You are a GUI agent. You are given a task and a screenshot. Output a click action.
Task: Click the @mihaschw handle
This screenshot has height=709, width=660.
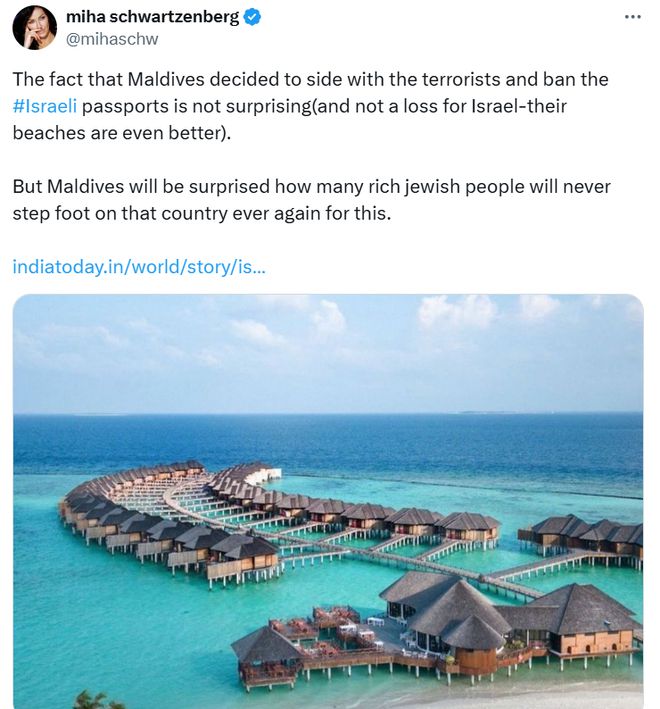(x=112, y=39)
